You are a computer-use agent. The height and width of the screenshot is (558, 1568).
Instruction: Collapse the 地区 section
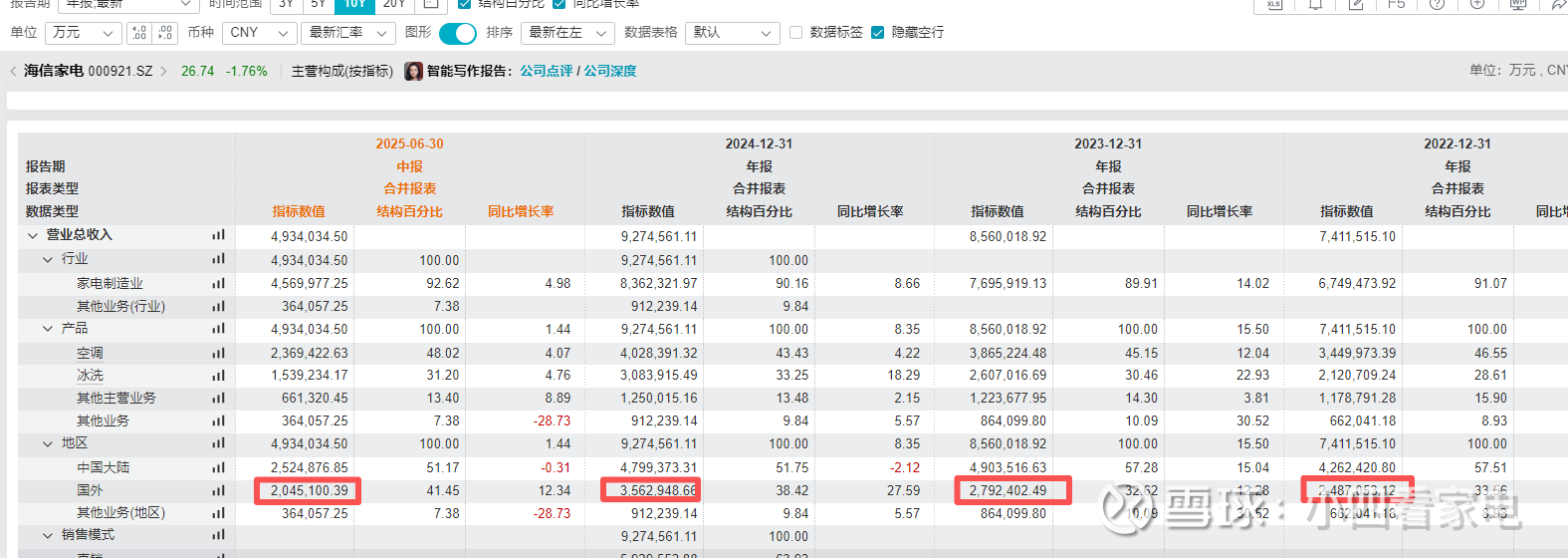48,443
